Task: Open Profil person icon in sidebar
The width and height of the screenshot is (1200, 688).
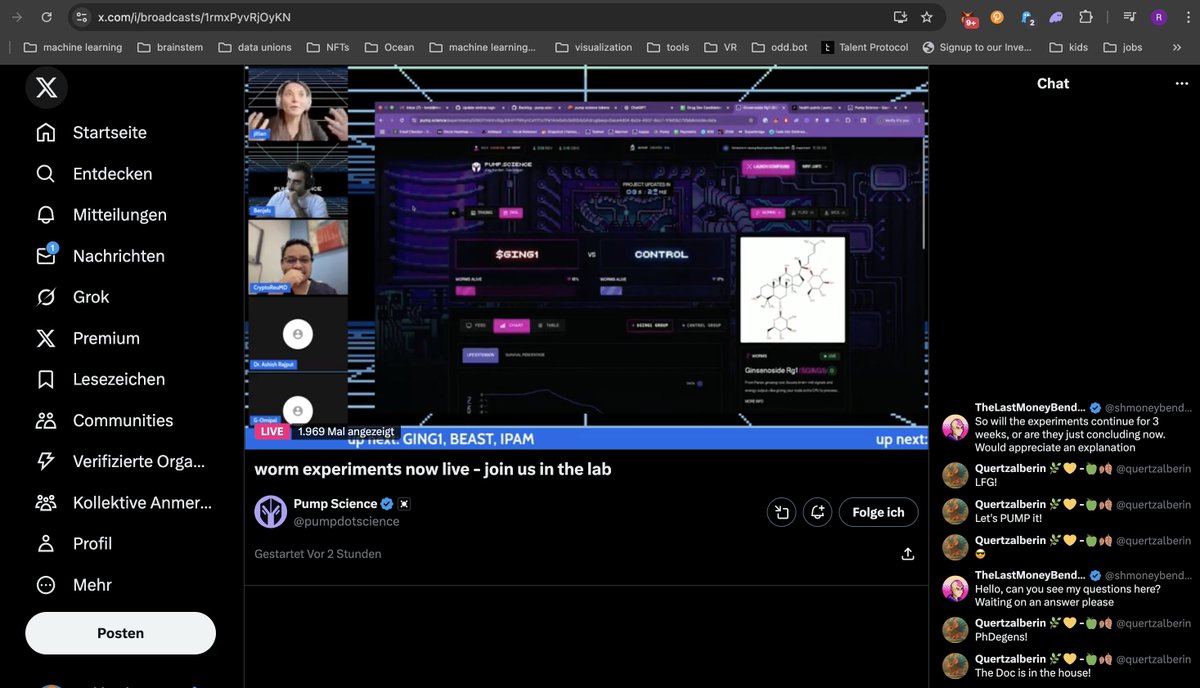Action: pos(46,543)
